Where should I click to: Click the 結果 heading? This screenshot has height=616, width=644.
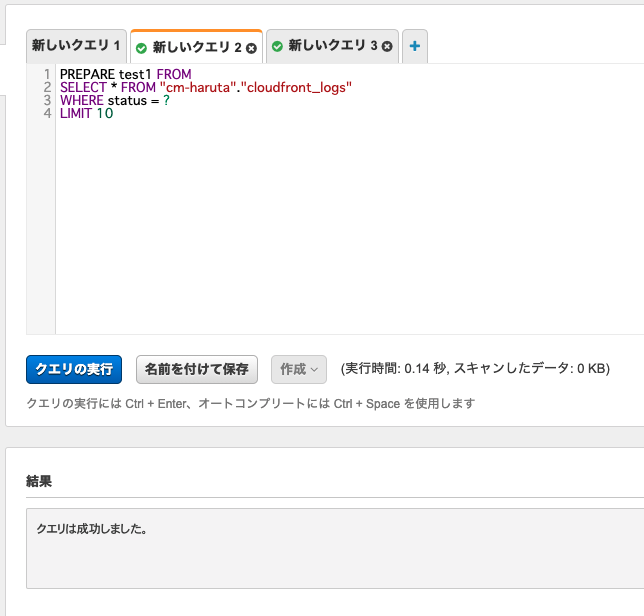[x=39, y=481]
